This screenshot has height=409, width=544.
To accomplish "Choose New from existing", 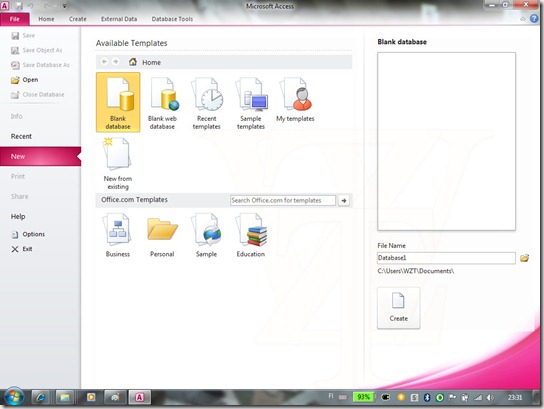I will click(x=118, y=163).
